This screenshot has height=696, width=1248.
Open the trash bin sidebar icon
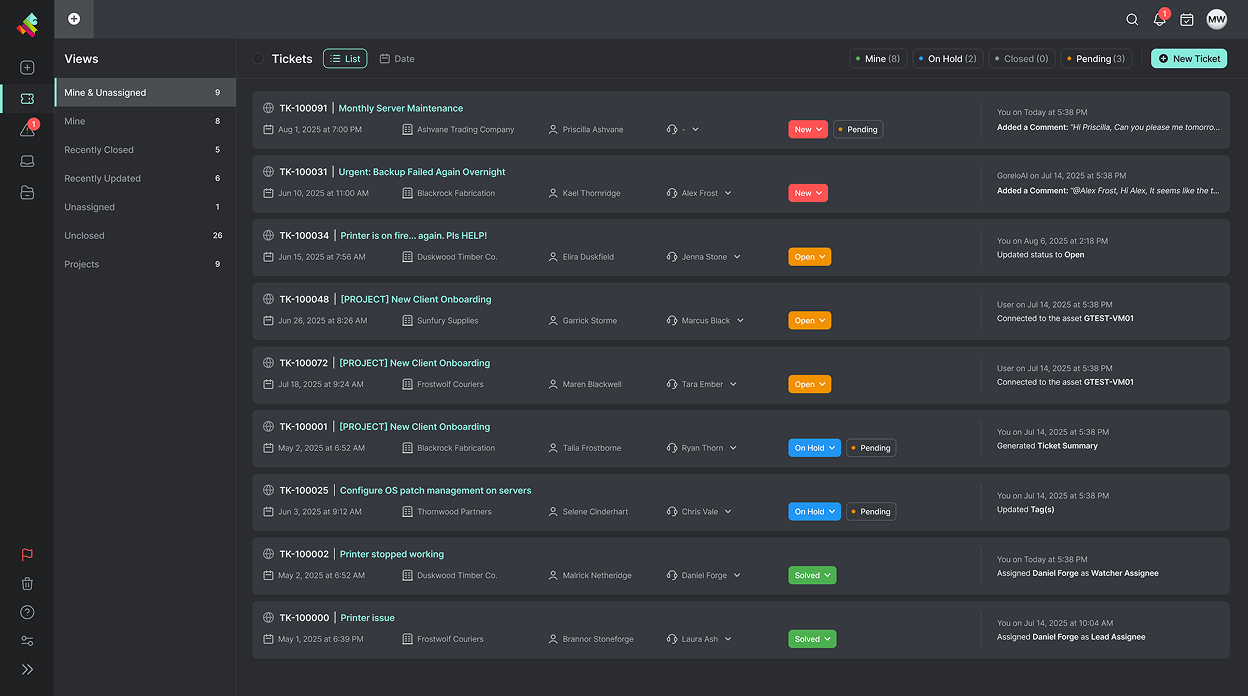[27, 584]
